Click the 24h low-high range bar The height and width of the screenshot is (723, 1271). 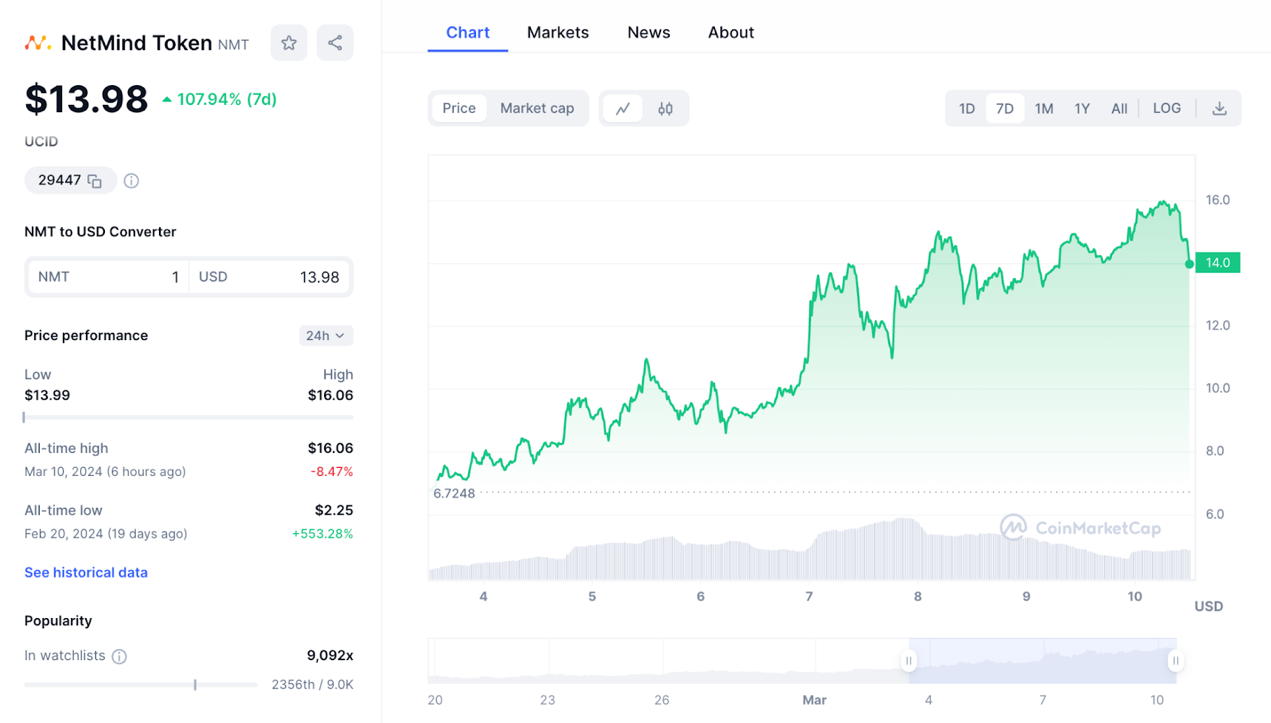[x=188, y=418]
